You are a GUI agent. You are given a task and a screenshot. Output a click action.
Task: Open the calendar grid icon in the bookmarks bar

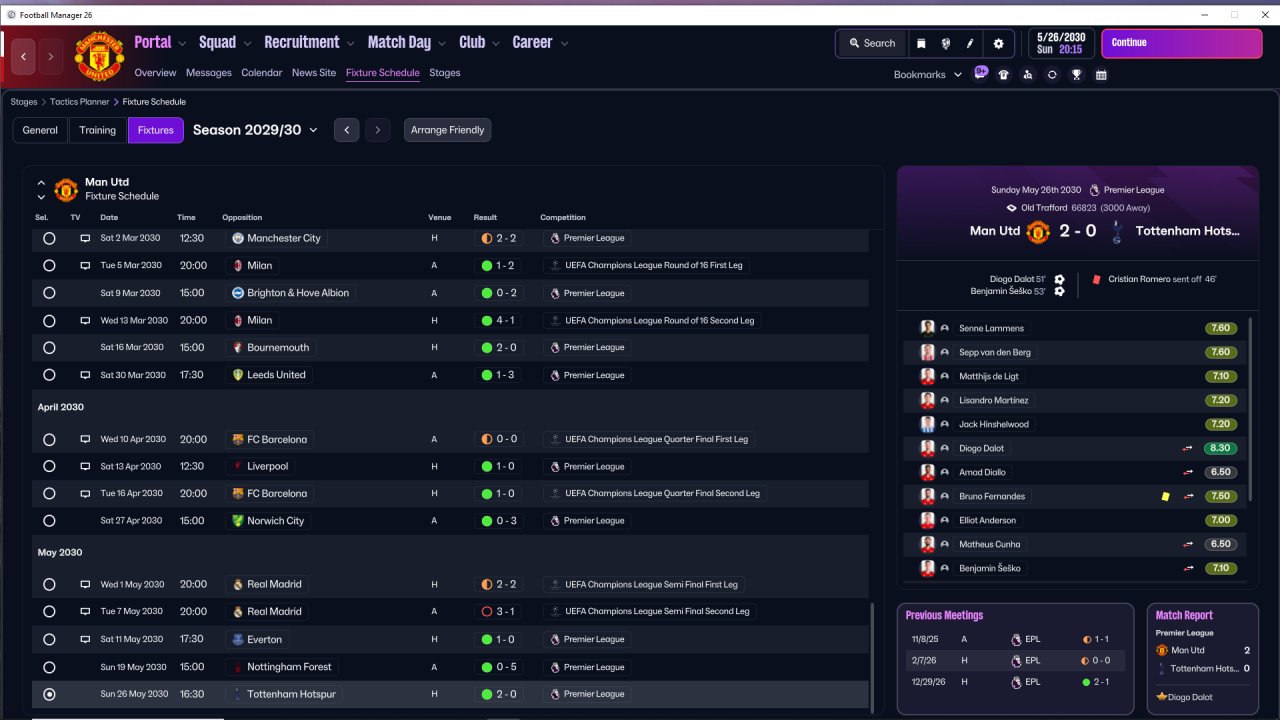[1101, 75]
